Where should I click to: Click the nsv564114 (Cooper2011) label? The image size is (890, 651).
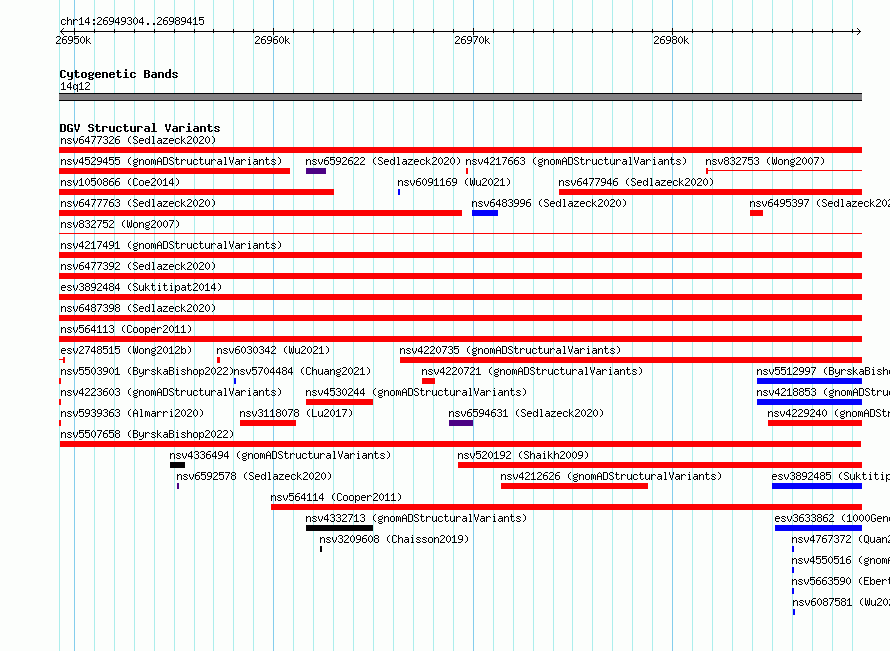(336, 497)
